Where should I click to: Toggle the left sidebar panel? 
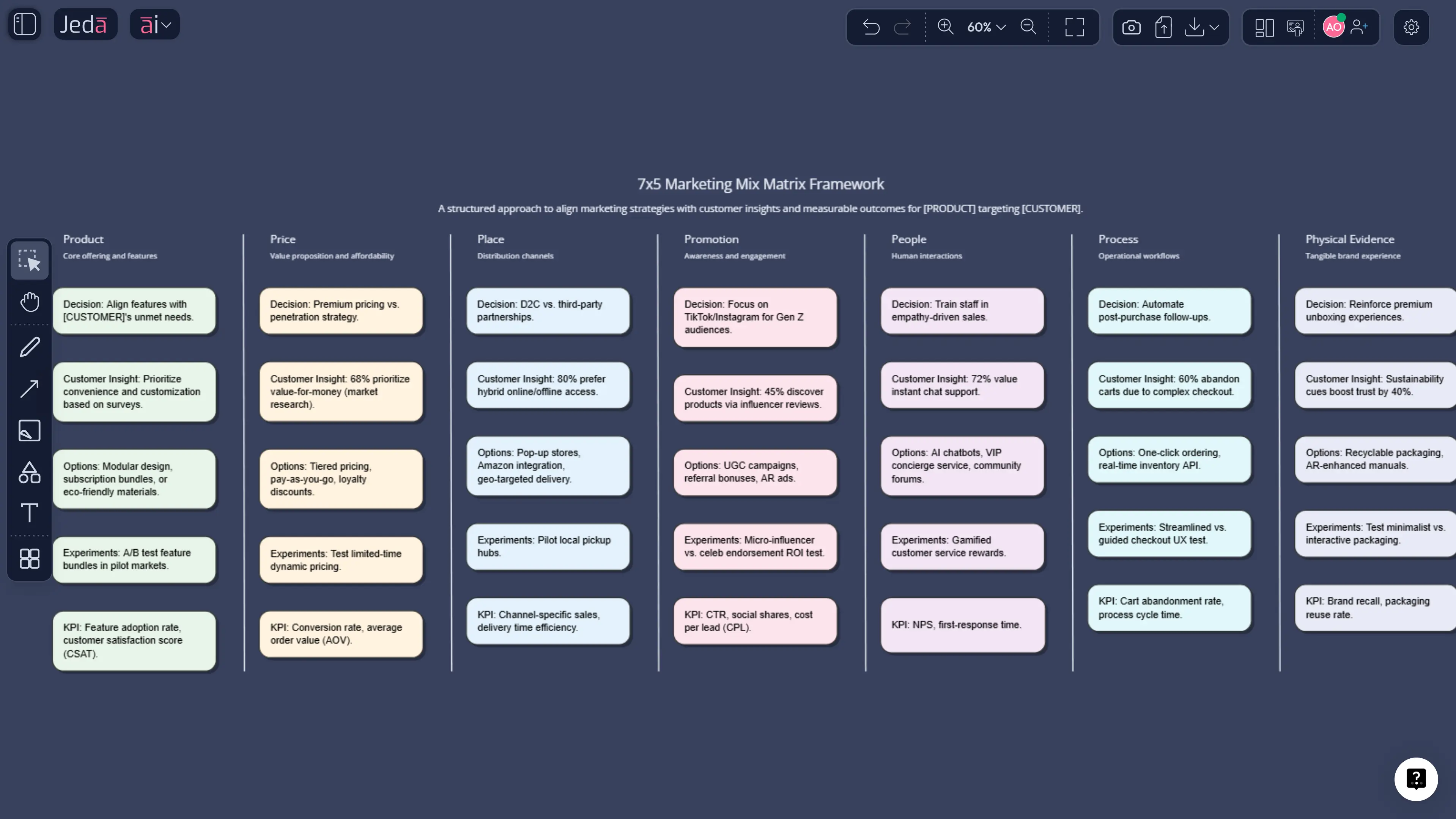[x=24, y=24]
